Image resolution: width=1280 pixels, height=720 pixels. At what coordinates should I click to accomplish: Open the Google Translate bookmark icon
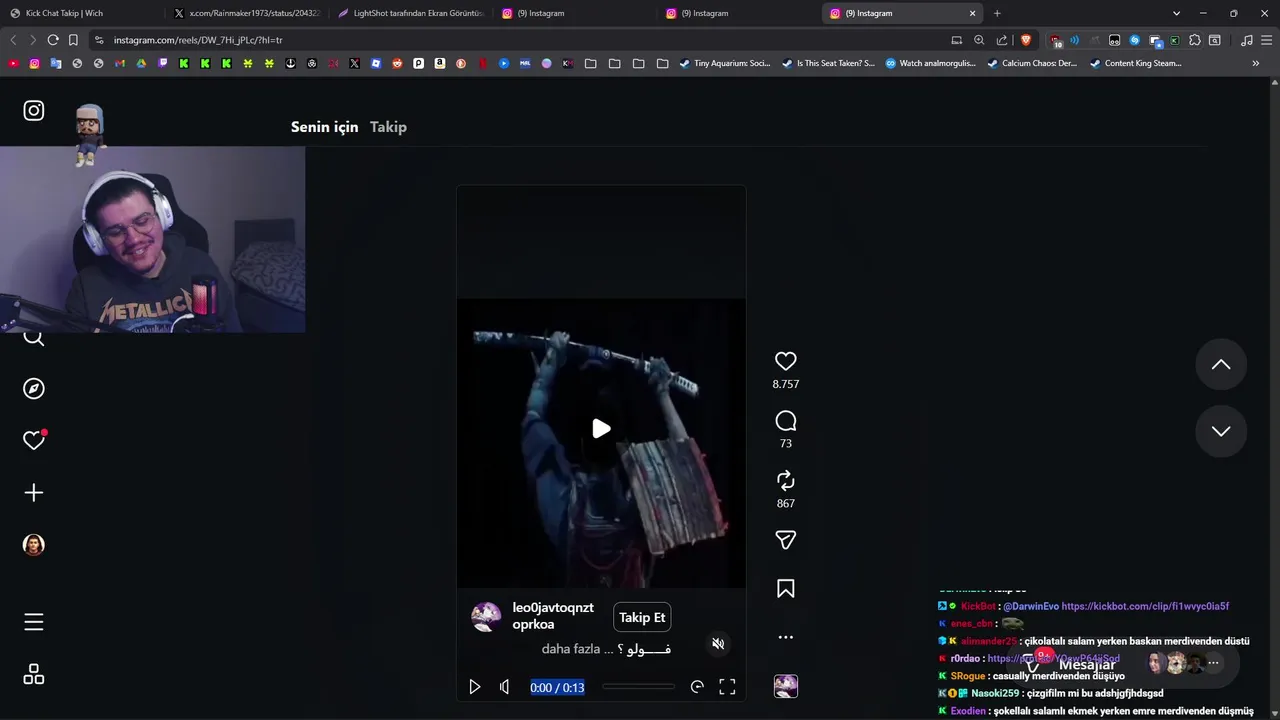coord(56,63)
